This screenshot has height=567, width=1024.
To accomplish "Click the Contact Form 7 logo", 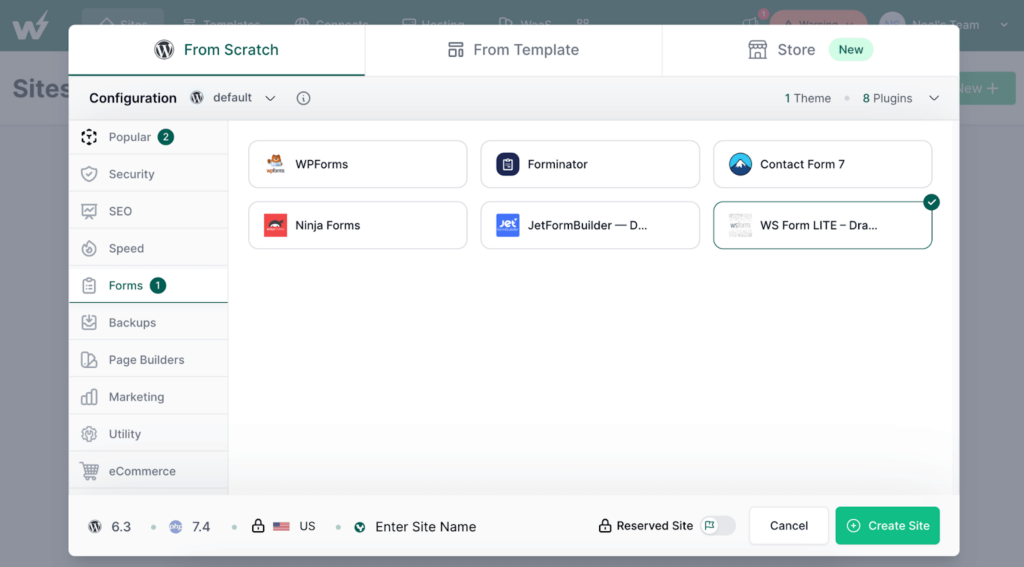I will tap(740, 164).
